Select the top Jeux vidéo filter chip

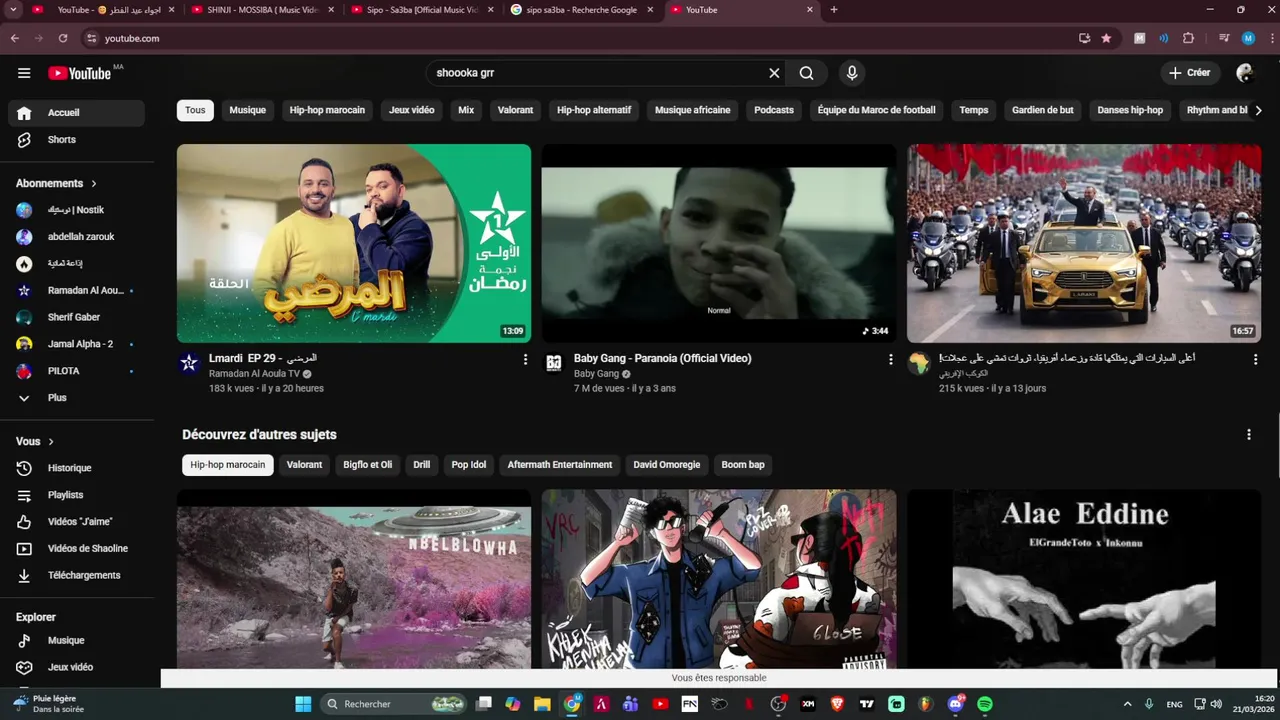click(x=411, y=110)
